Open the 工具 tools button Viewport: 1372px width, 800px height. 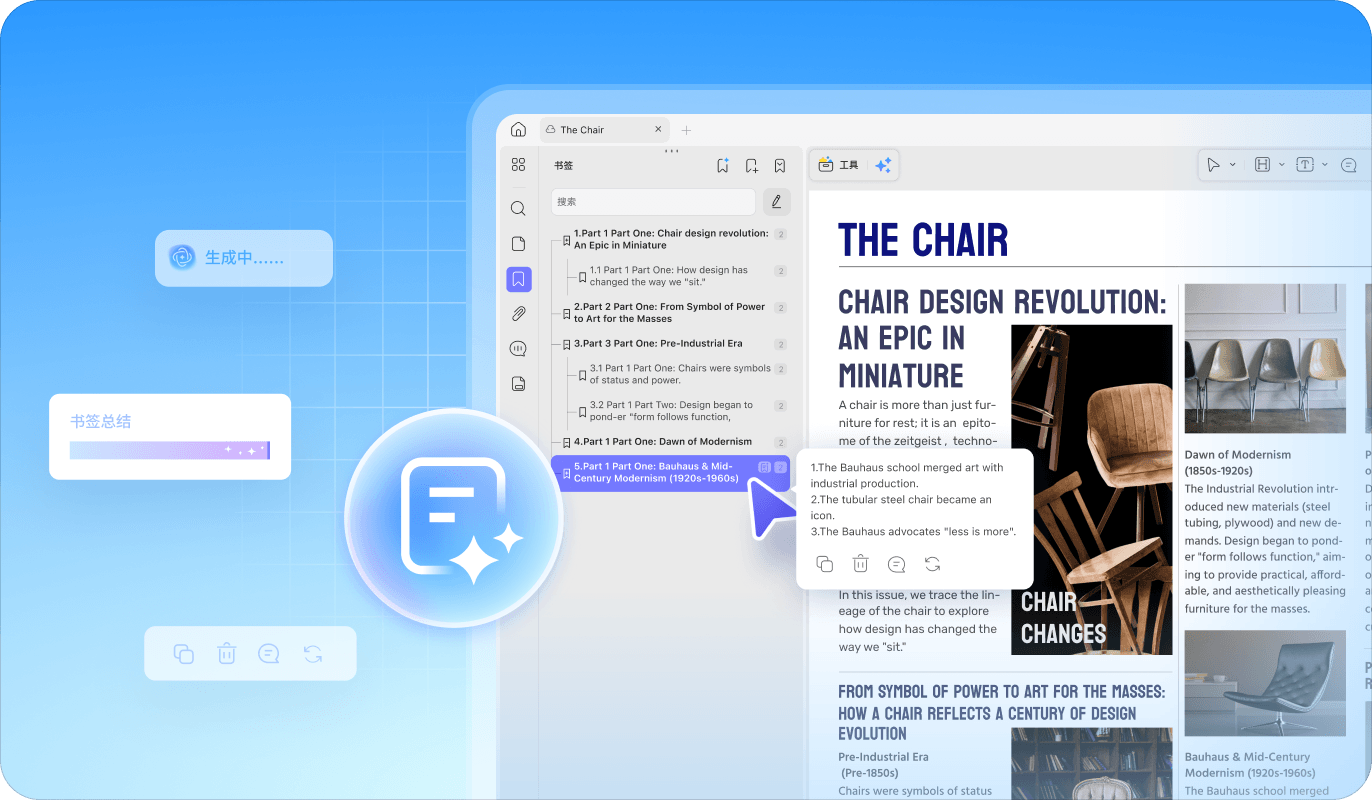click(x=838, y=166)
